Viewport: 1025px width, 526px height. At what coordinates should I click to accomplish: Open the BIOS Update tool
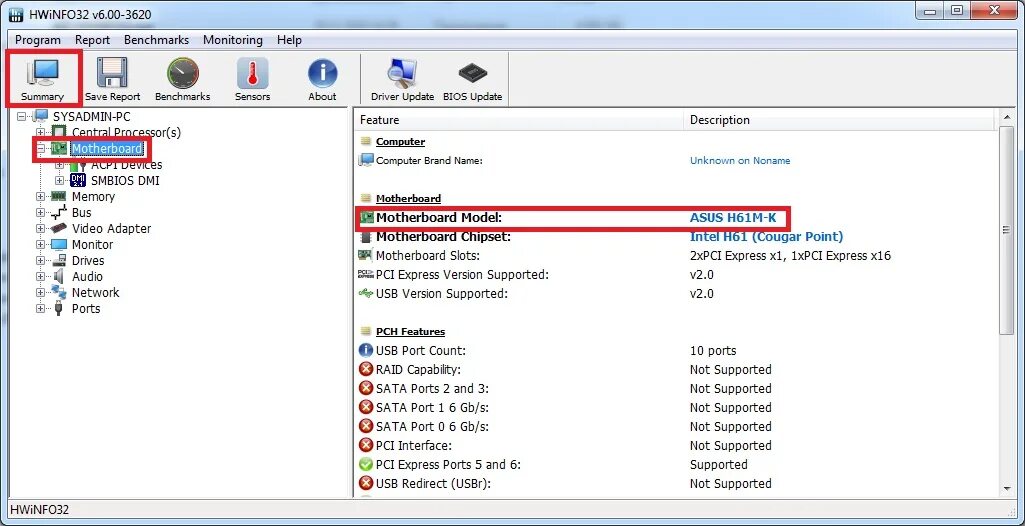pos(473,78)
